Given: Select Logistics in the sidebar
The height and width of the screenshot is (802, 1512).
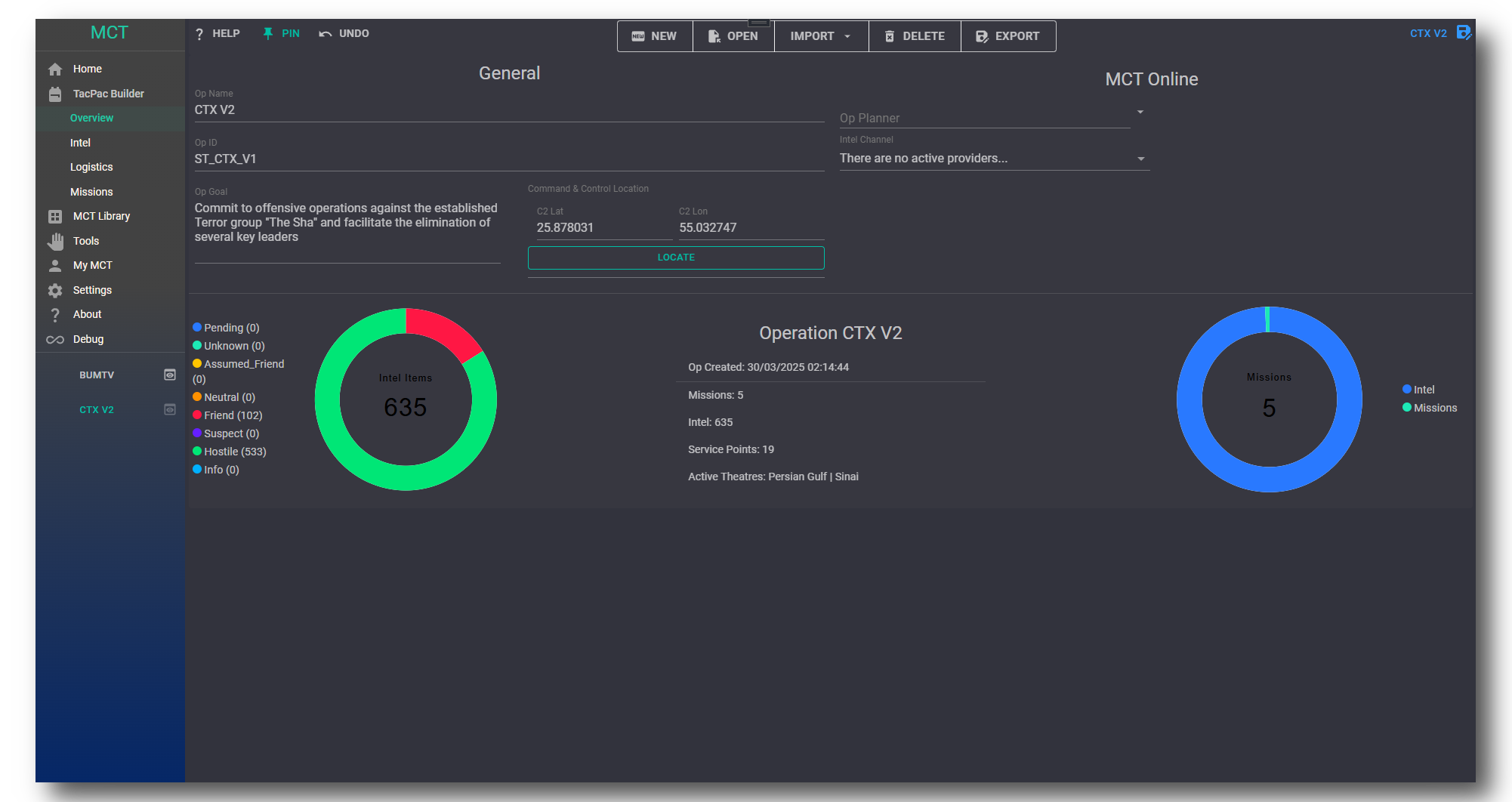Looking at the screenshot, I should click(91, 167).
